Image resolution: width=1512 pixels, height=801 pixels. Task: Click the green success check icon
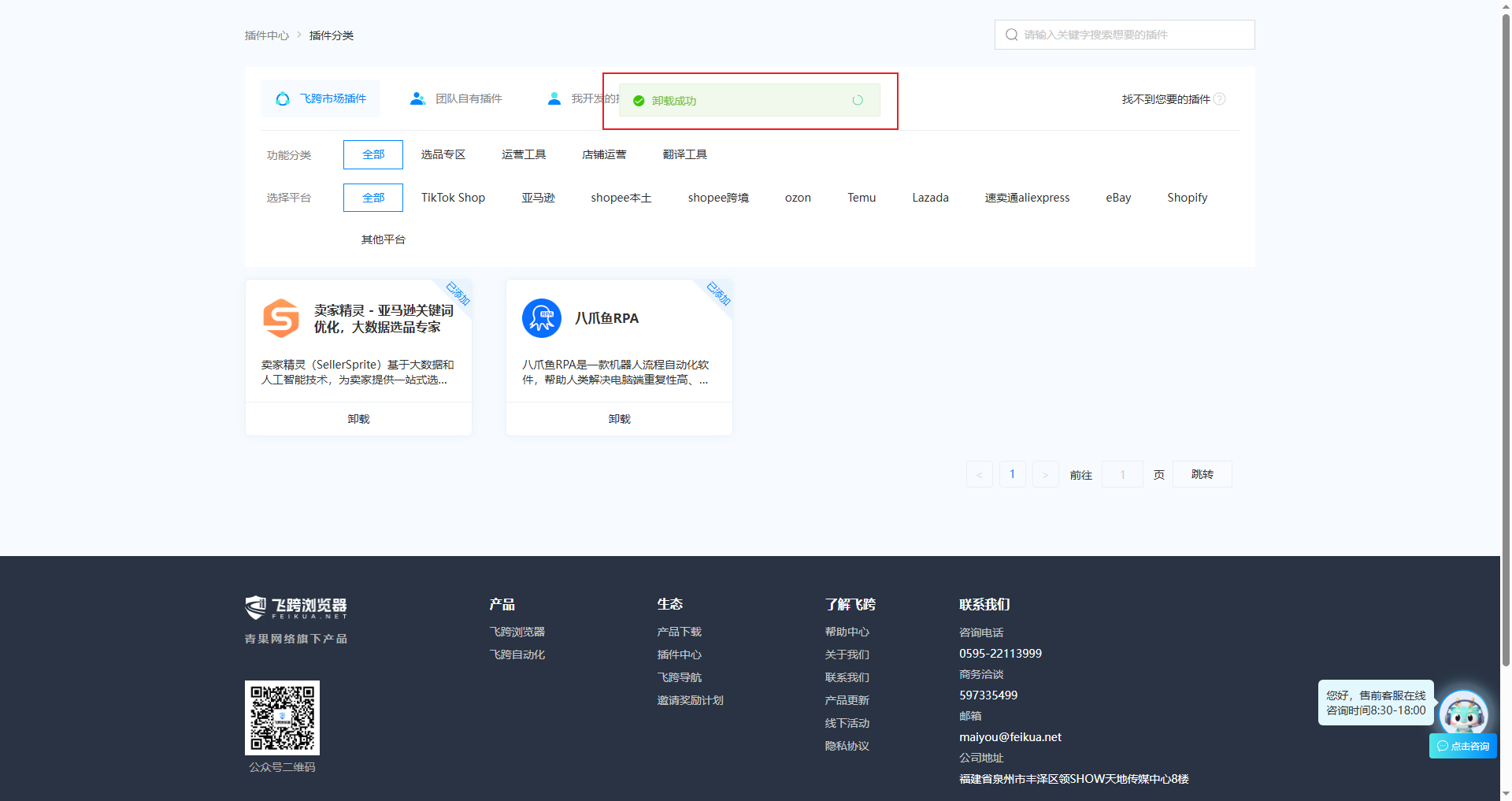(x=639, y=101)
